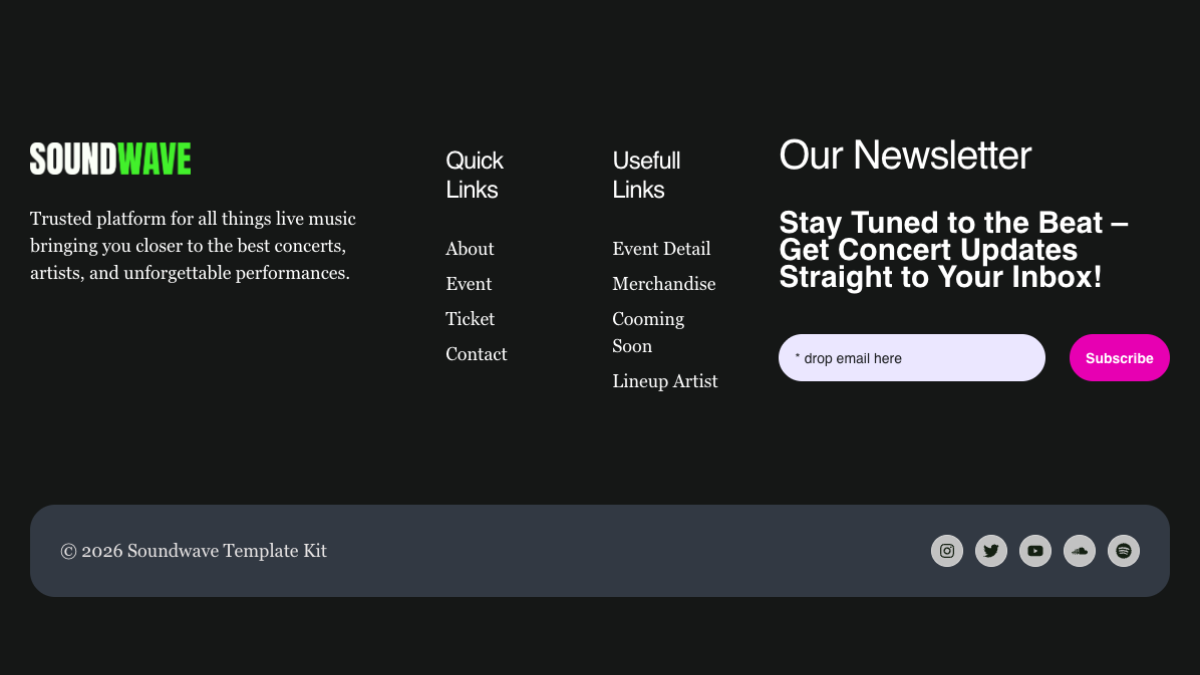Click the Cooming Soon link
This screenshot has height=675, width=1200.
(648, 332)
